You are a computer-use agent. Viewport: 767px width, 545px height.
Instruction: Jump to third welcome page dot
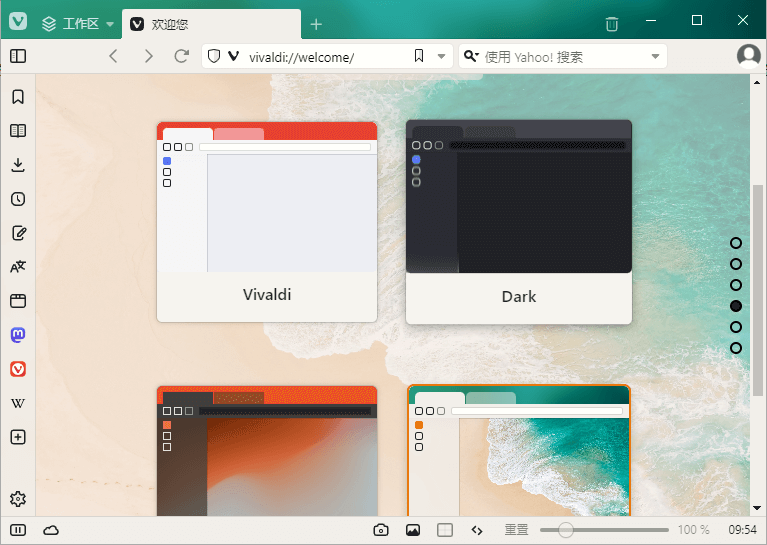736,285
